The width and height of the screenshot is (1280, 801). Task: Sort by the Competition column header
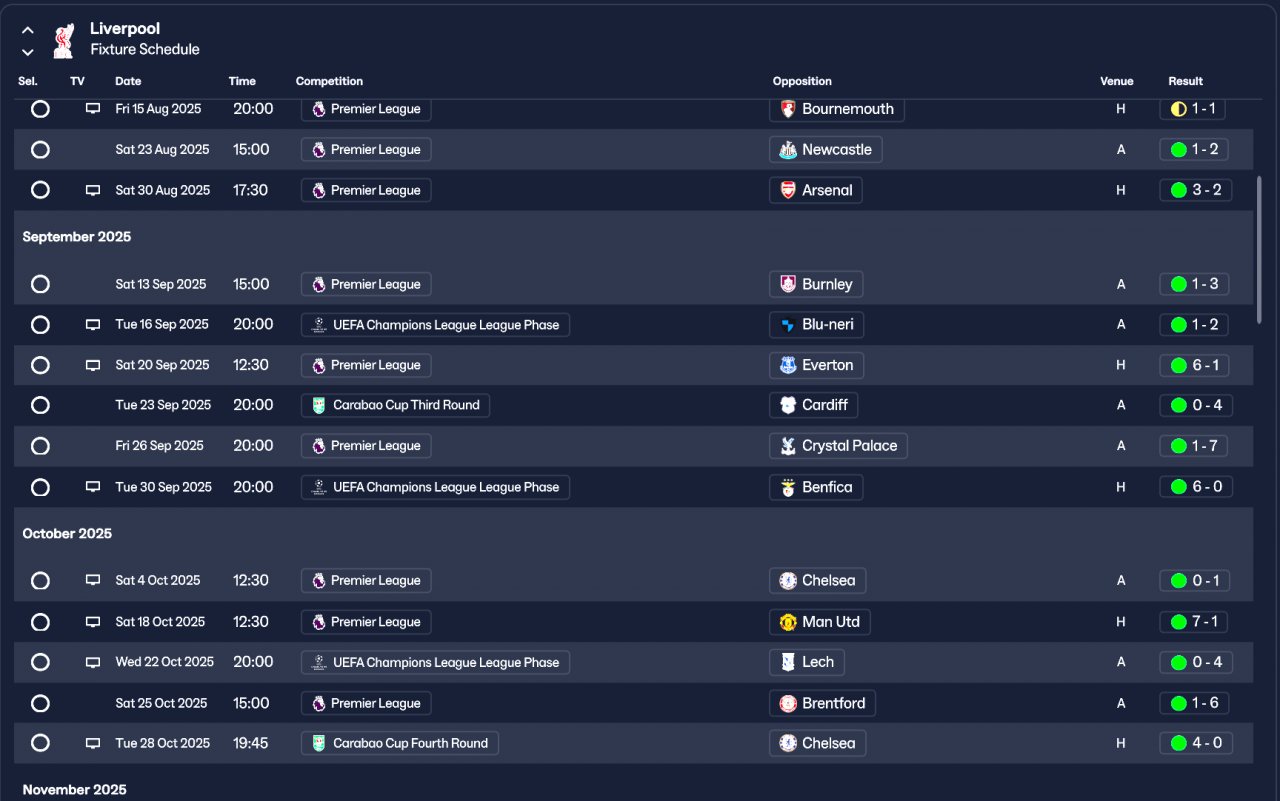click(329, 81)
